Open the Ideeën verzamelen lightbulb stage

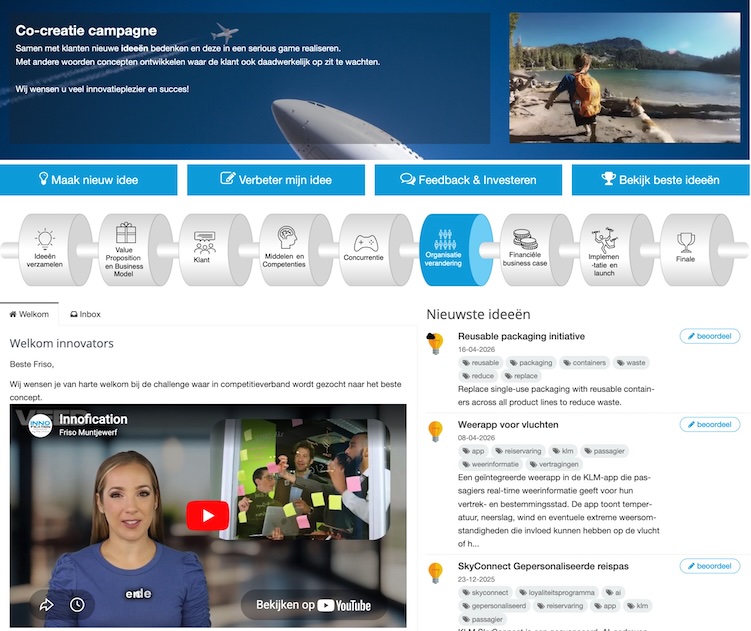[x=45, y=249]
